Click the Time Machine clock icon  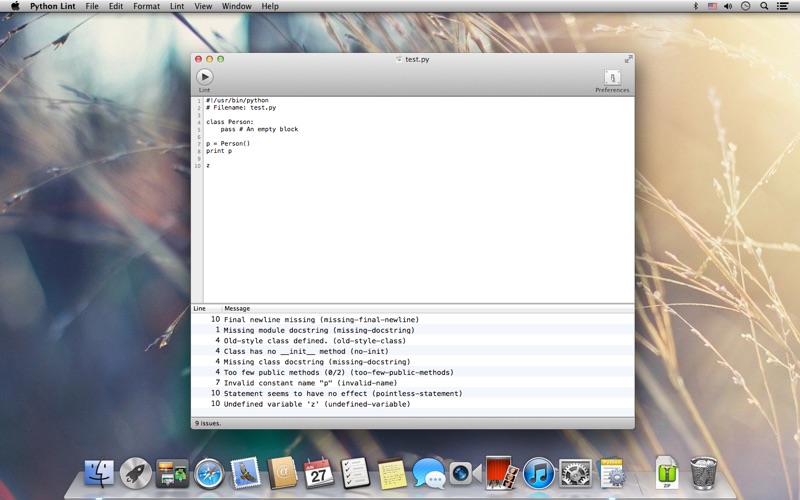(x=745, y=6)
